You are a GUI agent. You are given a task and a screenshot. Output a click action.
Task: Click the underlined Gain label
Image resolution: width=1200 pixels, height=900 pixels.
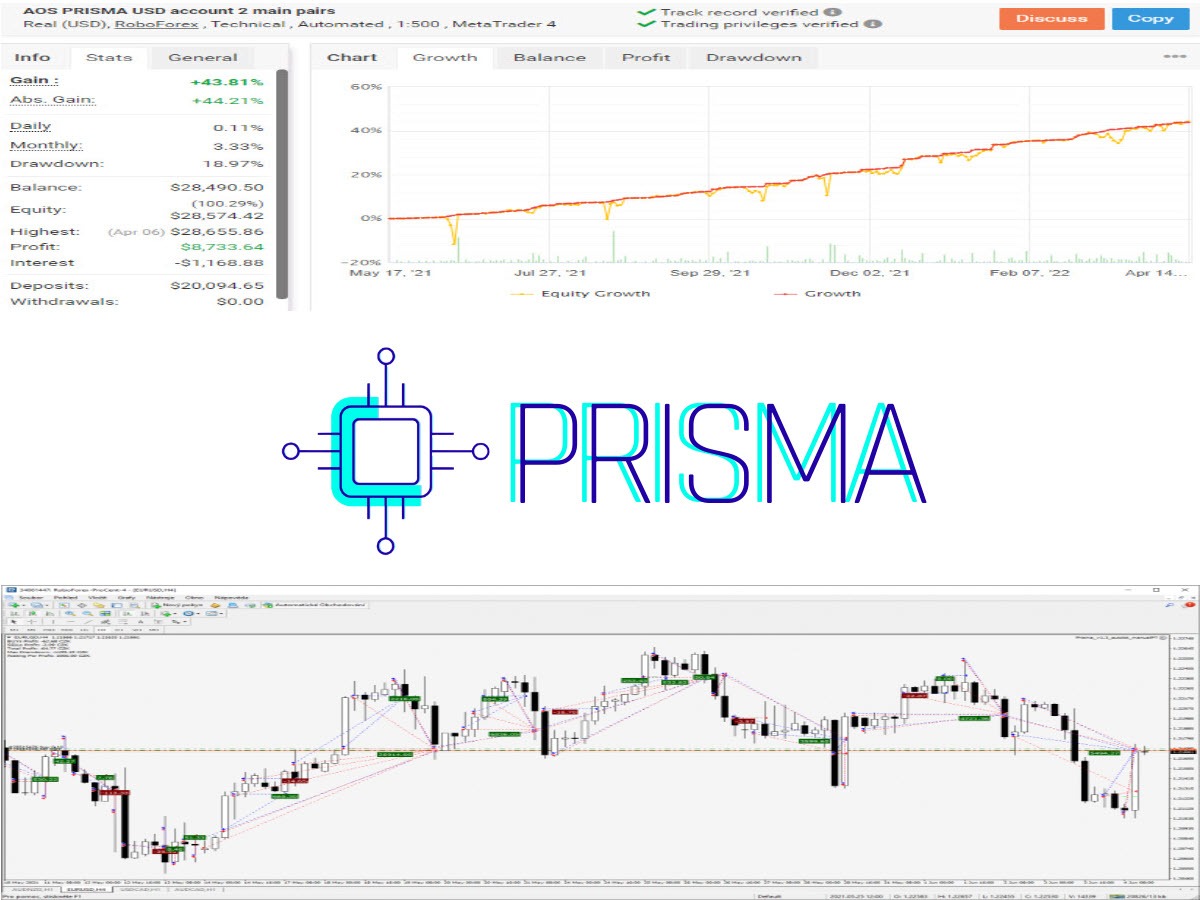(34, 80)
